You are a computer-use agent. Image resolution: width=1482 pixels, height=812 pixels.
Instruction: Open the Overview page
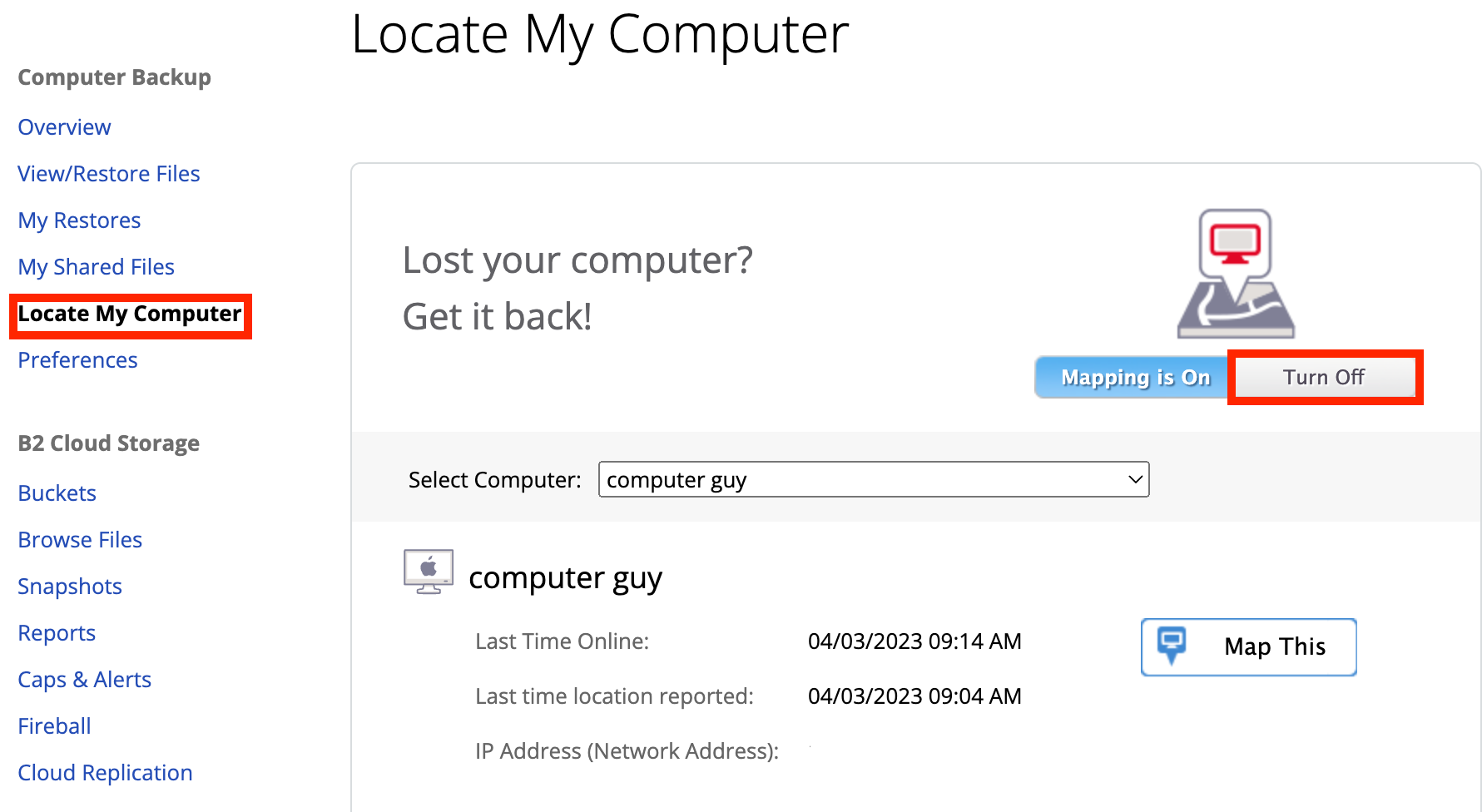pos(64,127)
